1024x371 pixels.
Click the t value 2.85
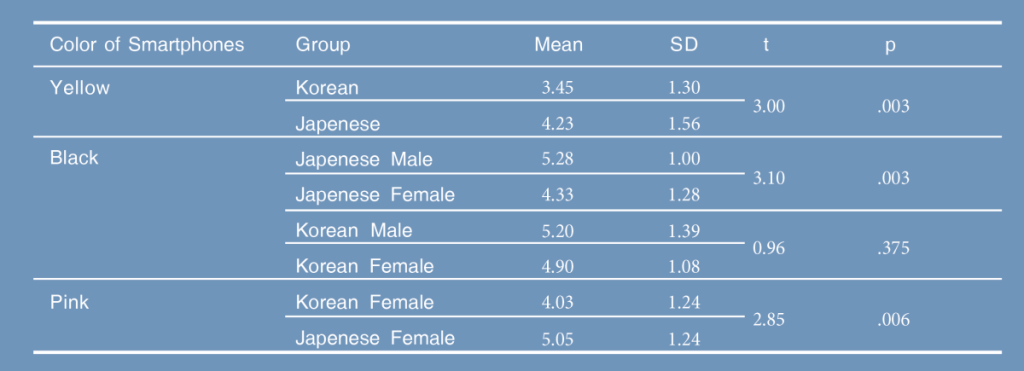pyautogui.click(x=769, y=320)
